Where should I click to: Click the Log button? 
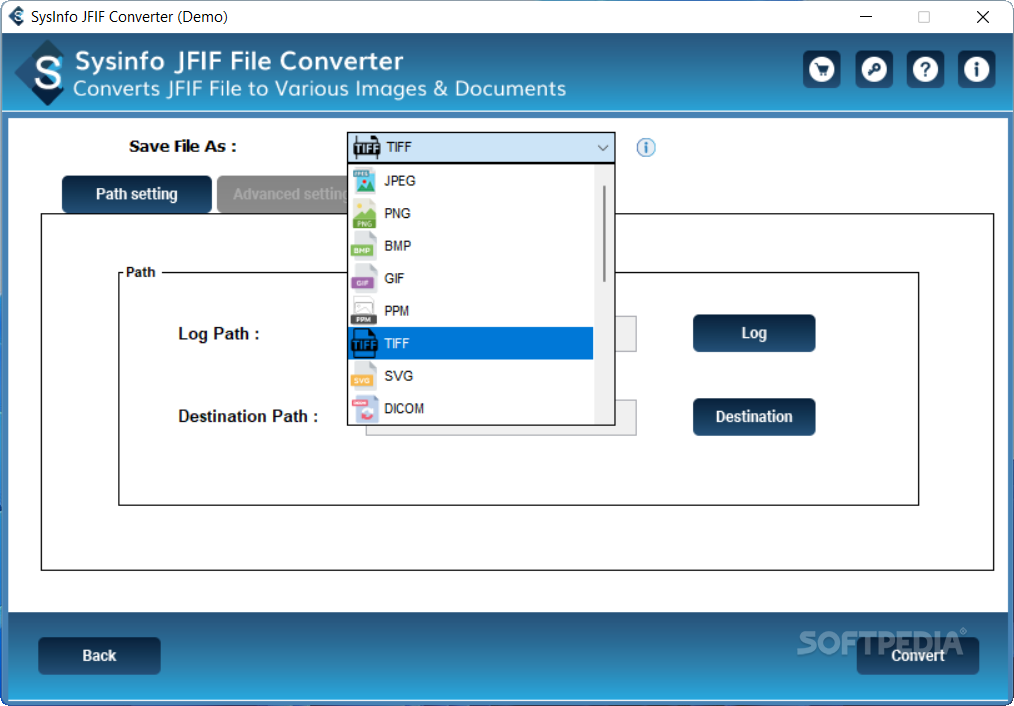pyautogui.click(x=754, y=333)
